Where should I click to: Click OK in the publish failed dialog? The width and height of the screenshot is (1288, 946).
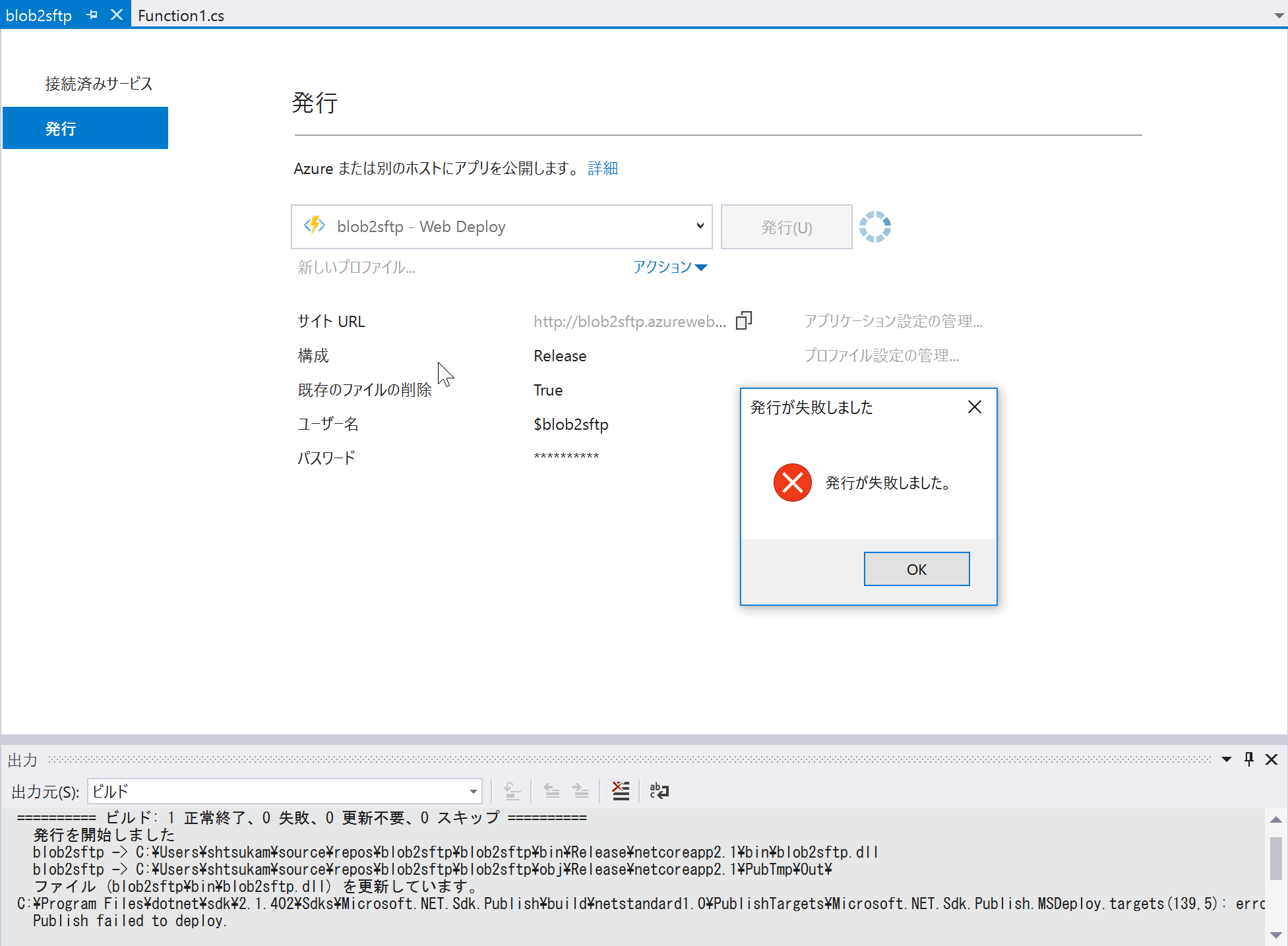(916, 569)
